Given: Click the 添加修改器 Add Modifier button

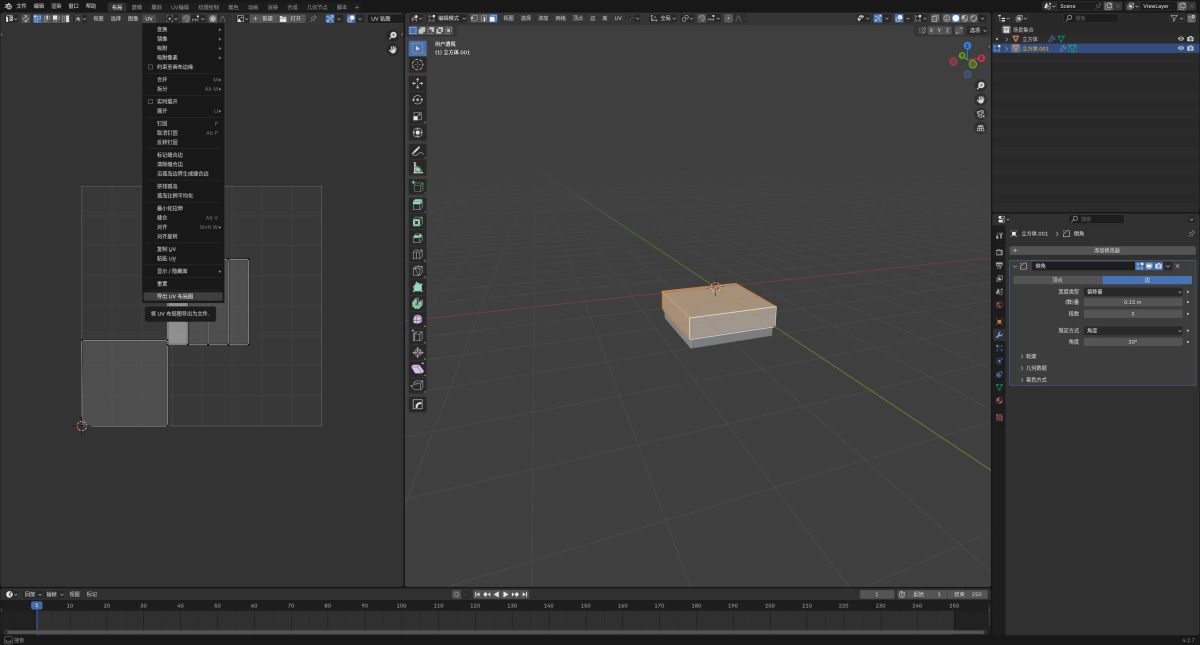Looking at the screenshot, I should [x=1106, y=250].
